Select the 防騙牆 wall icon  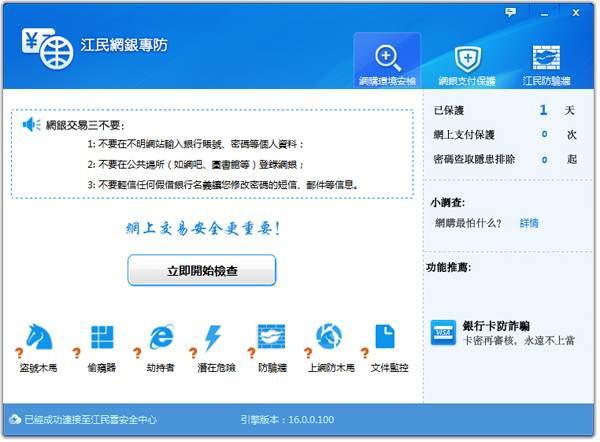272,338
